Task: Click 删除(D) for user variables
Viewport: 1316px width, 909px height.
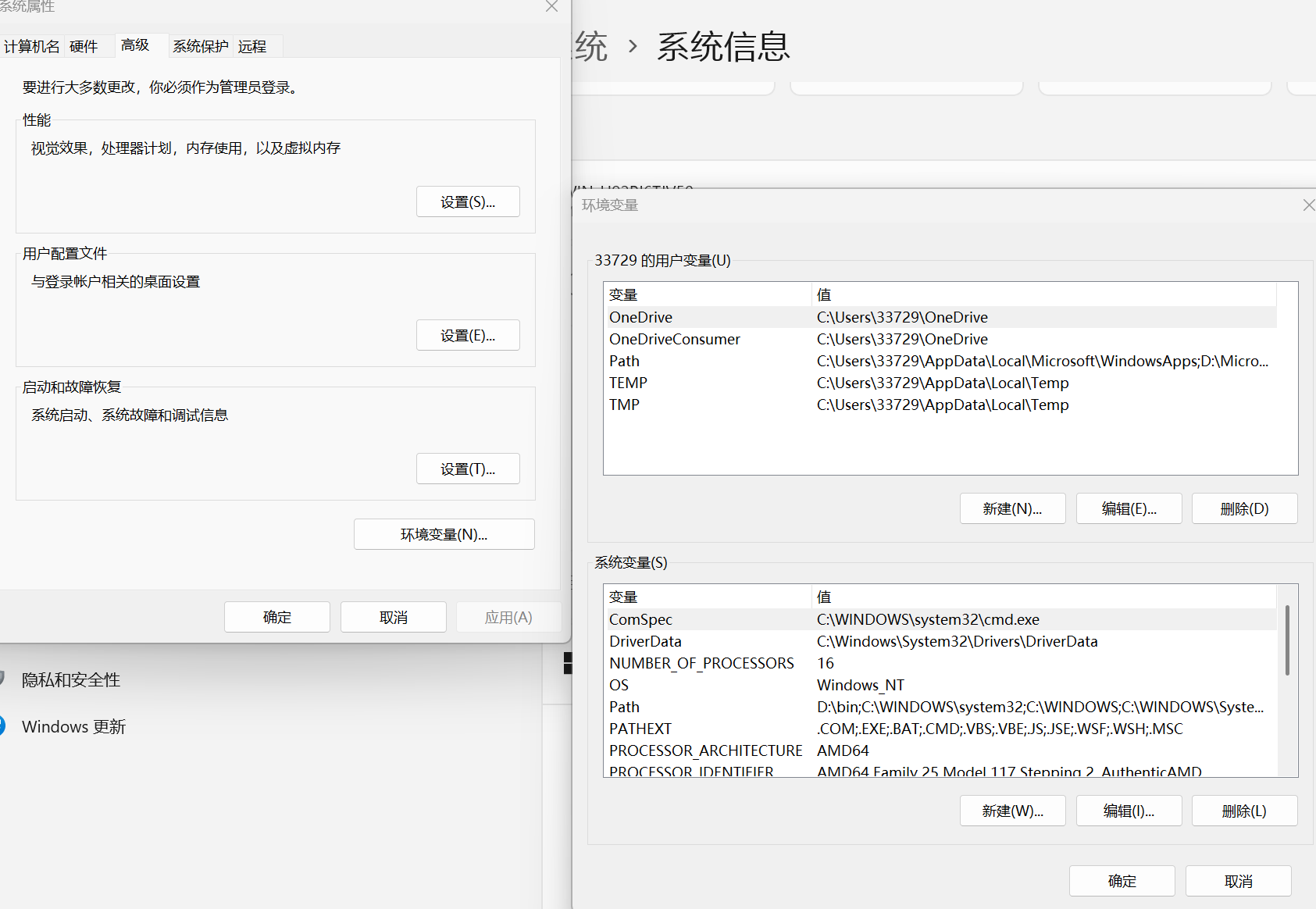Action: coord(1243,508)
